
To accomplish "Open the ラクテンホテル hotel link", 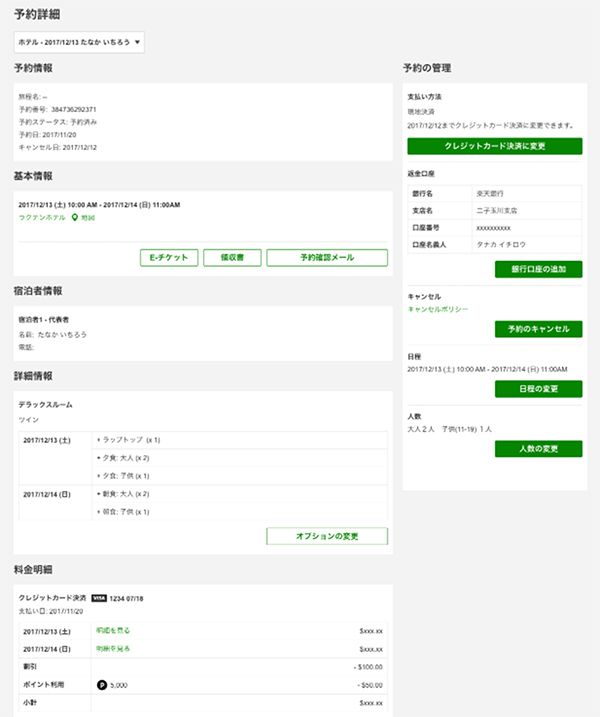I will [42, 216].
